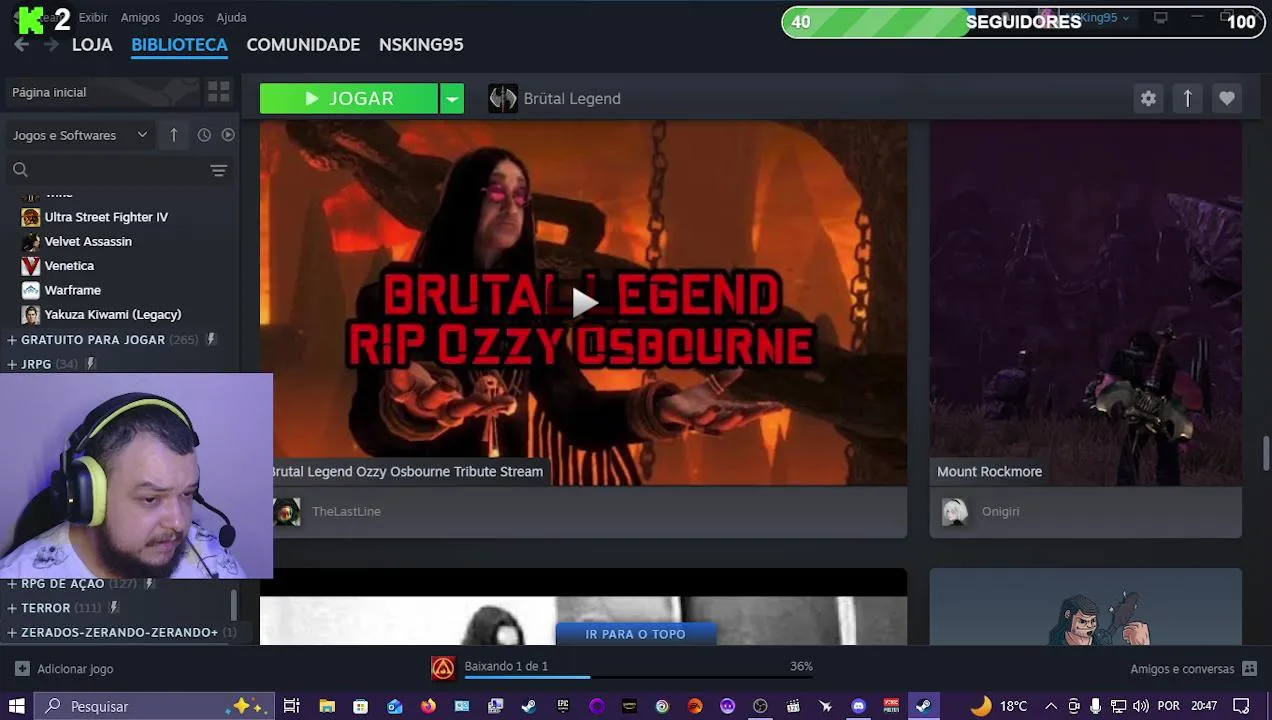1272x720 pixels.
Task: Expand the RPG DE AÇÃO collection
Action: point(12,583)
